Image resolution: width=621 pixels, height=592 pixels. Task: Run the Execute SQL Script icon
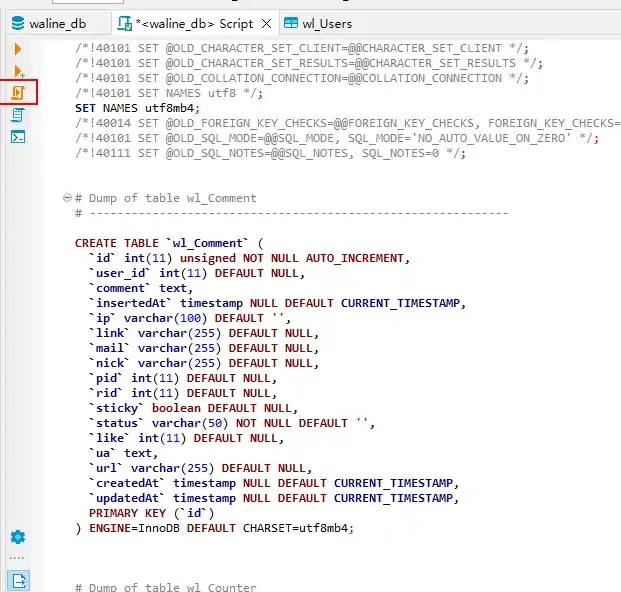coord(18,92)
